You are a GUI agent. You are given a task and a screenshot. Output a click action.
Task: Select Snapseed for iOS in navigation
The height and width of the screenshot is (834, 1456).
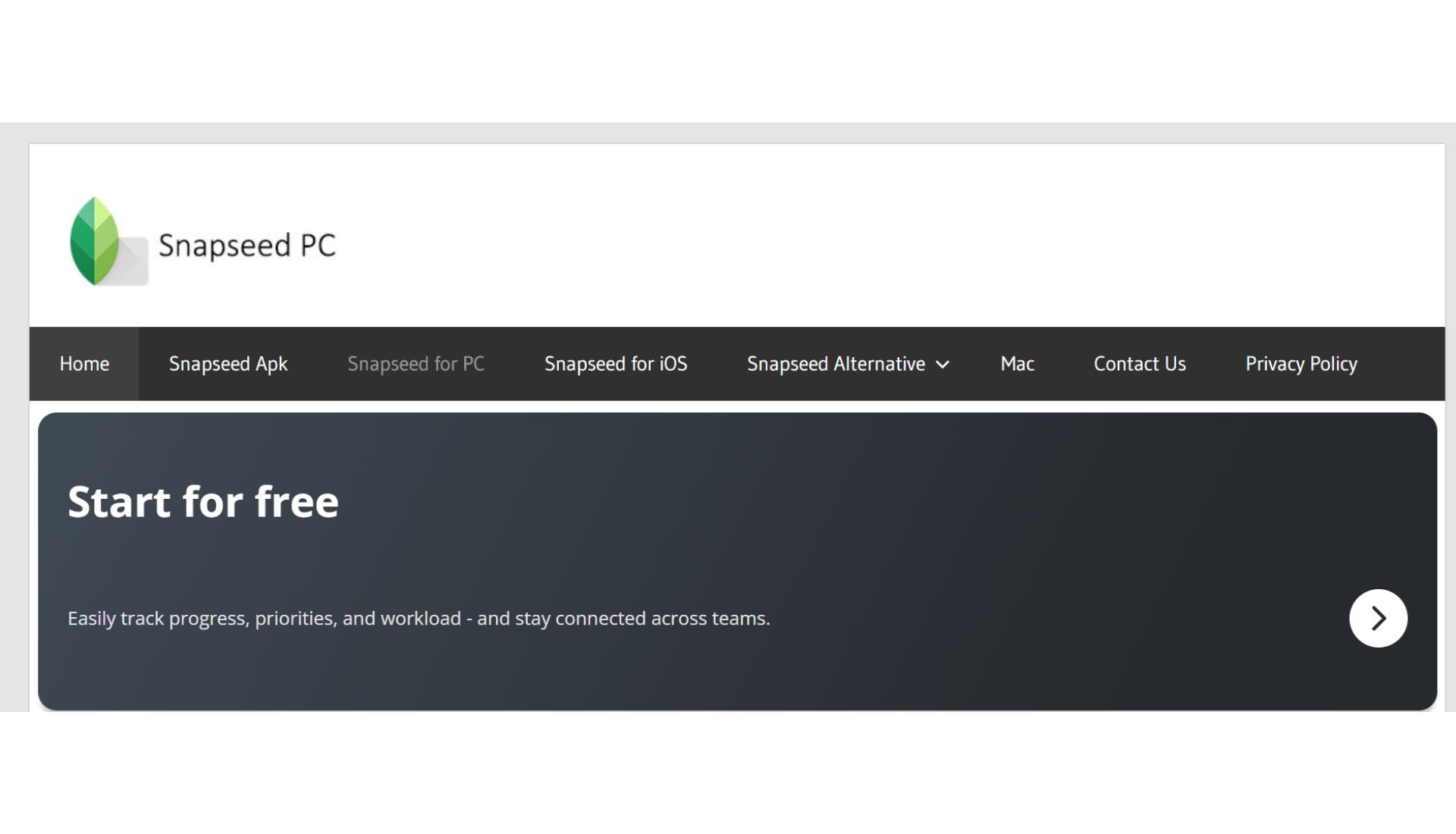(616, 364)
